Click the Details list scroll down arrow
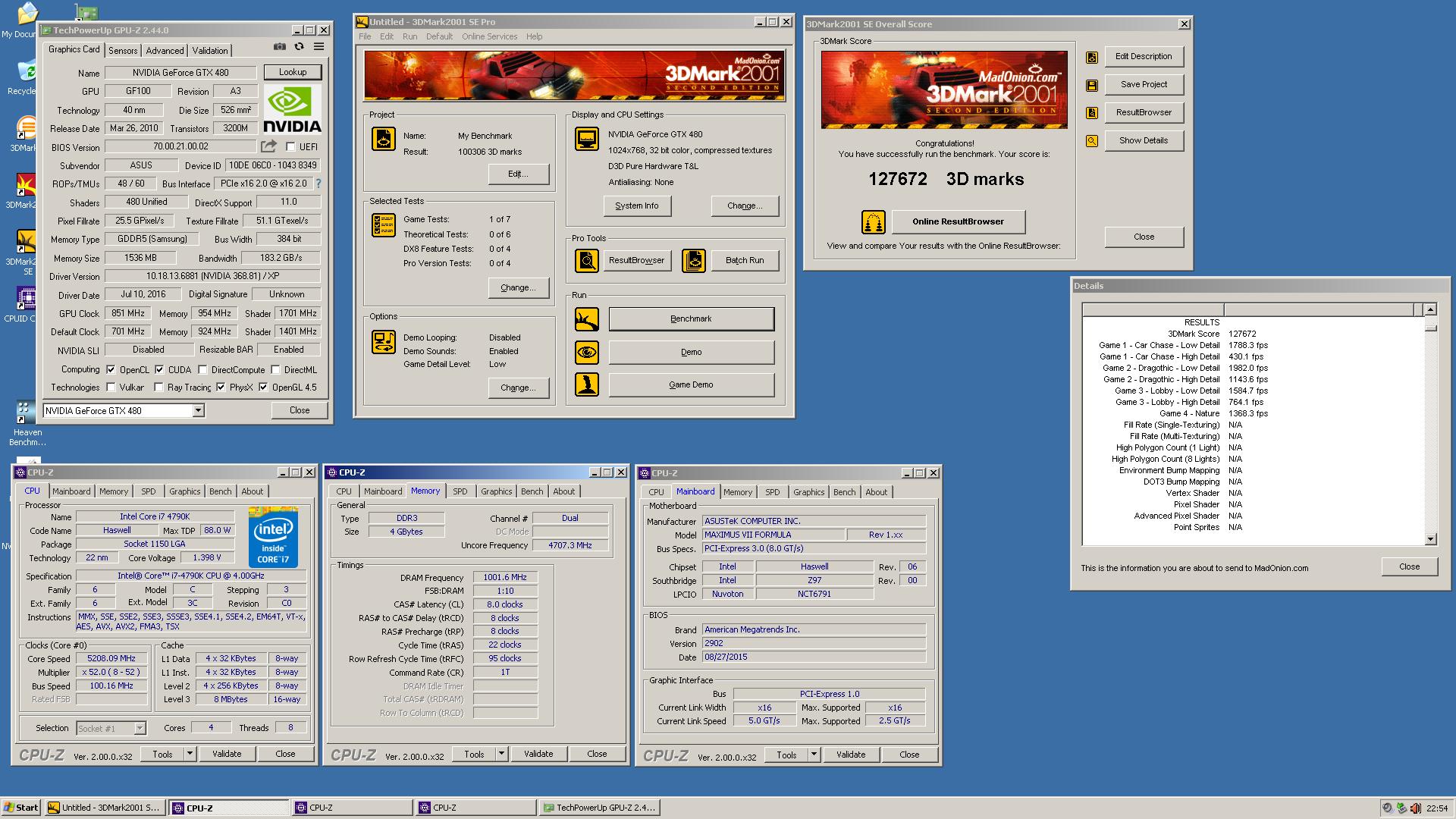 tap(1430, 539)
